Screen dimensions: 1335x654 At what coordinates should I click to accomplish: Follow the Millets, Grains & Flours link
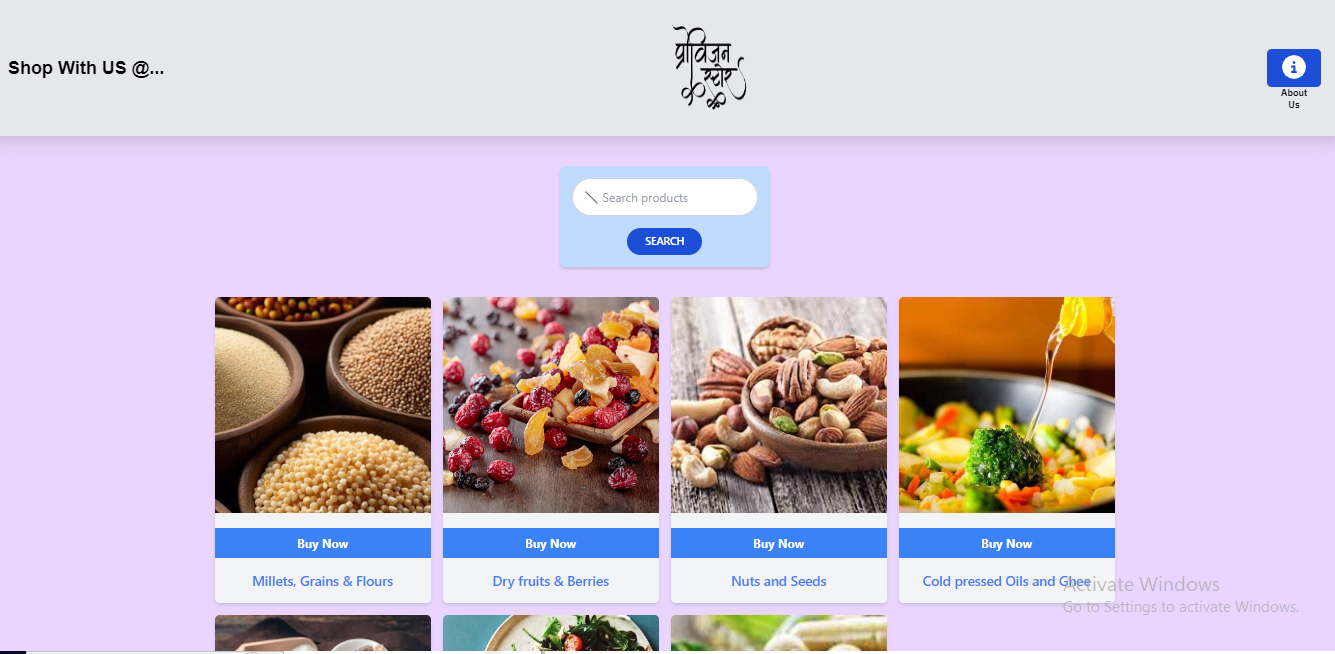point(323,581)
